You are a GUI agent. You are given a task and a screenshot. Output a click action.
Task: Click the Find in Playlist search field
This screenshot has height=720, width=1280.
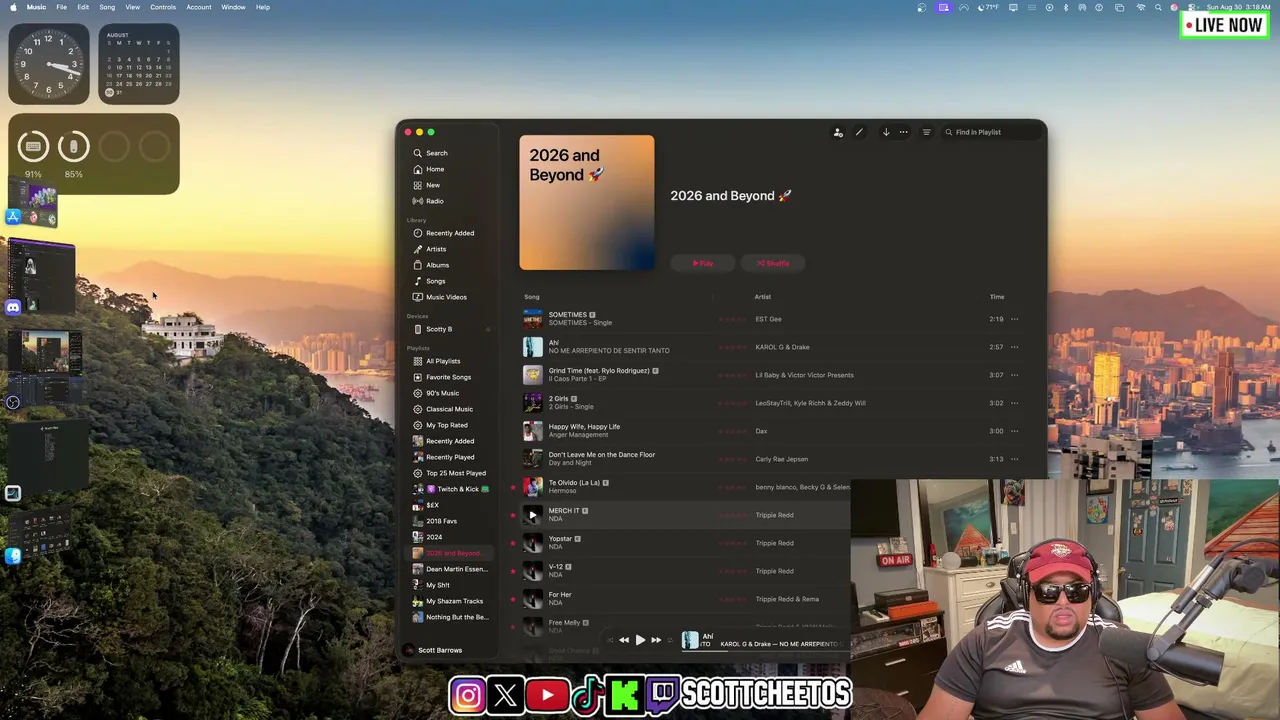click(x=991, y=132)
